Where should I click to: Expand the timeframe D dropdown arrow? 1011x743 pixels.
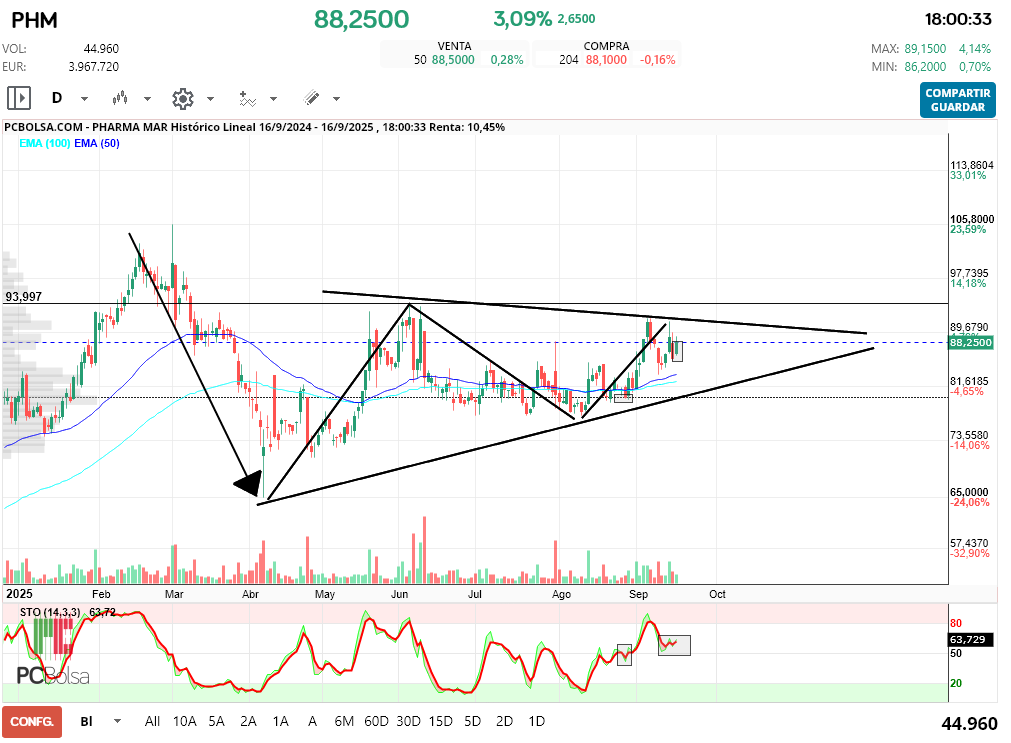(84, 99)
